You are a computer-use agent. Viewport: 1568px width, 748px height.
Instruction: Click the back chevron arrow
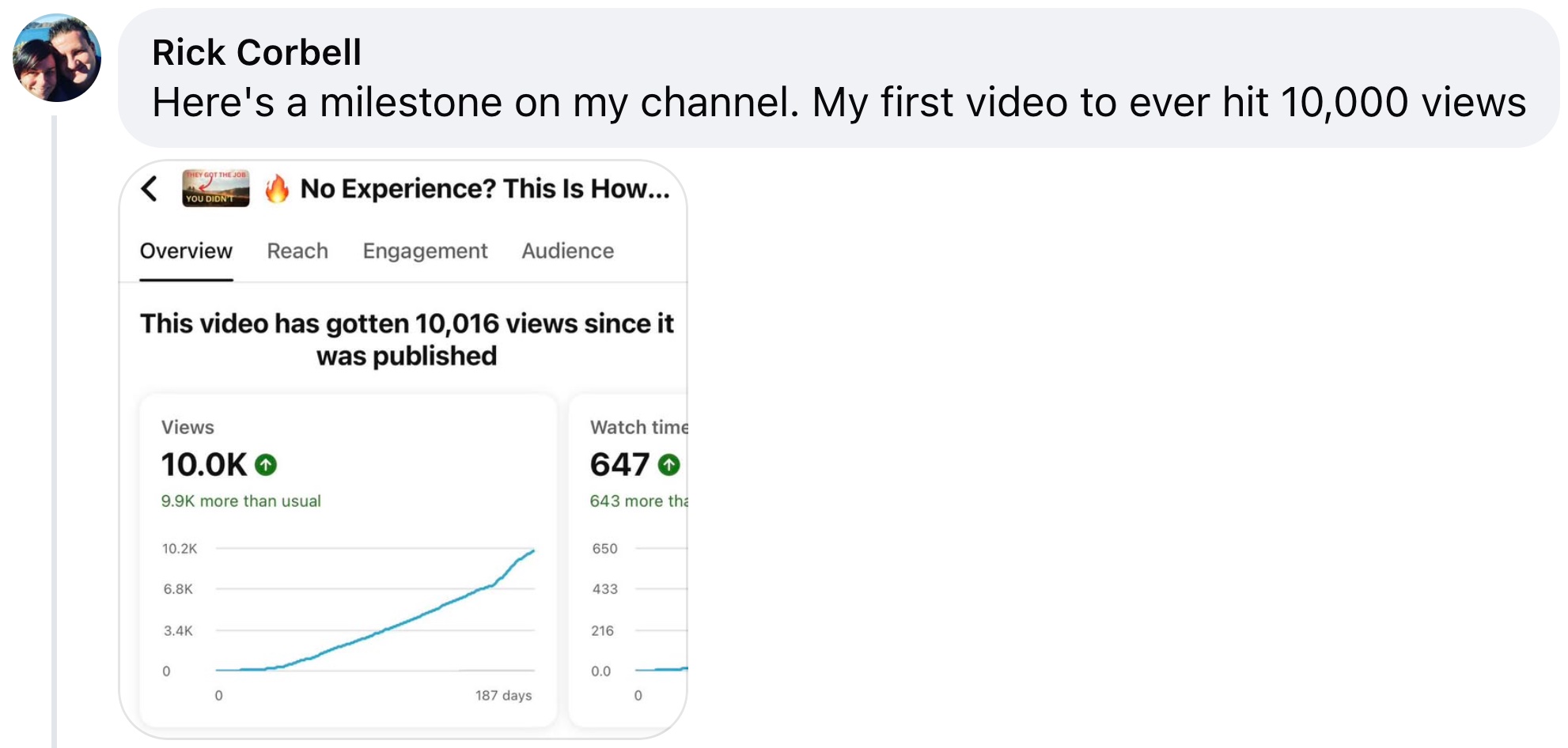tap(150, 188)
